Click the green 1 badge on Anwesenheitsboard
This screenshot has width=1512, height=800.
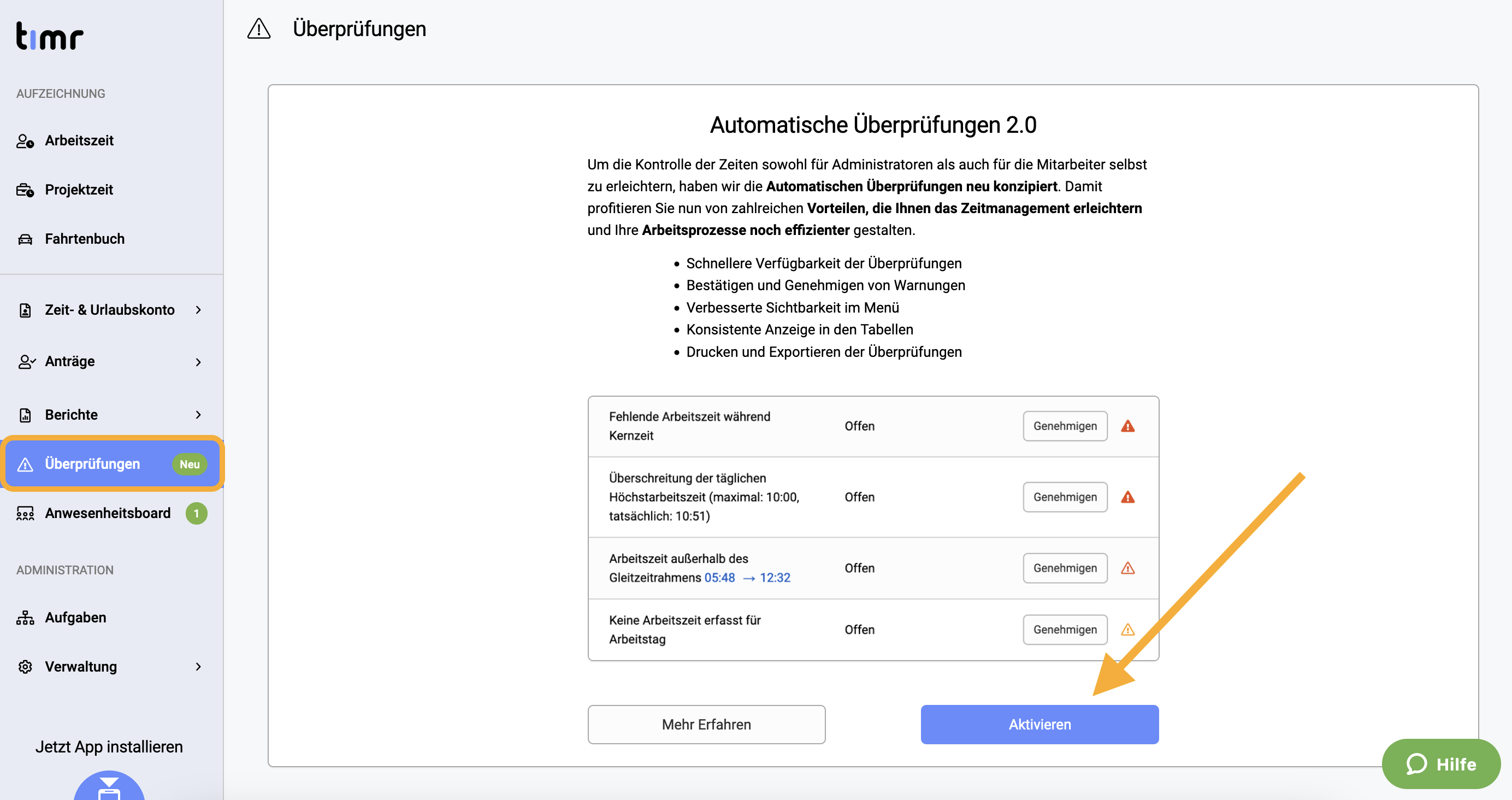196,513
